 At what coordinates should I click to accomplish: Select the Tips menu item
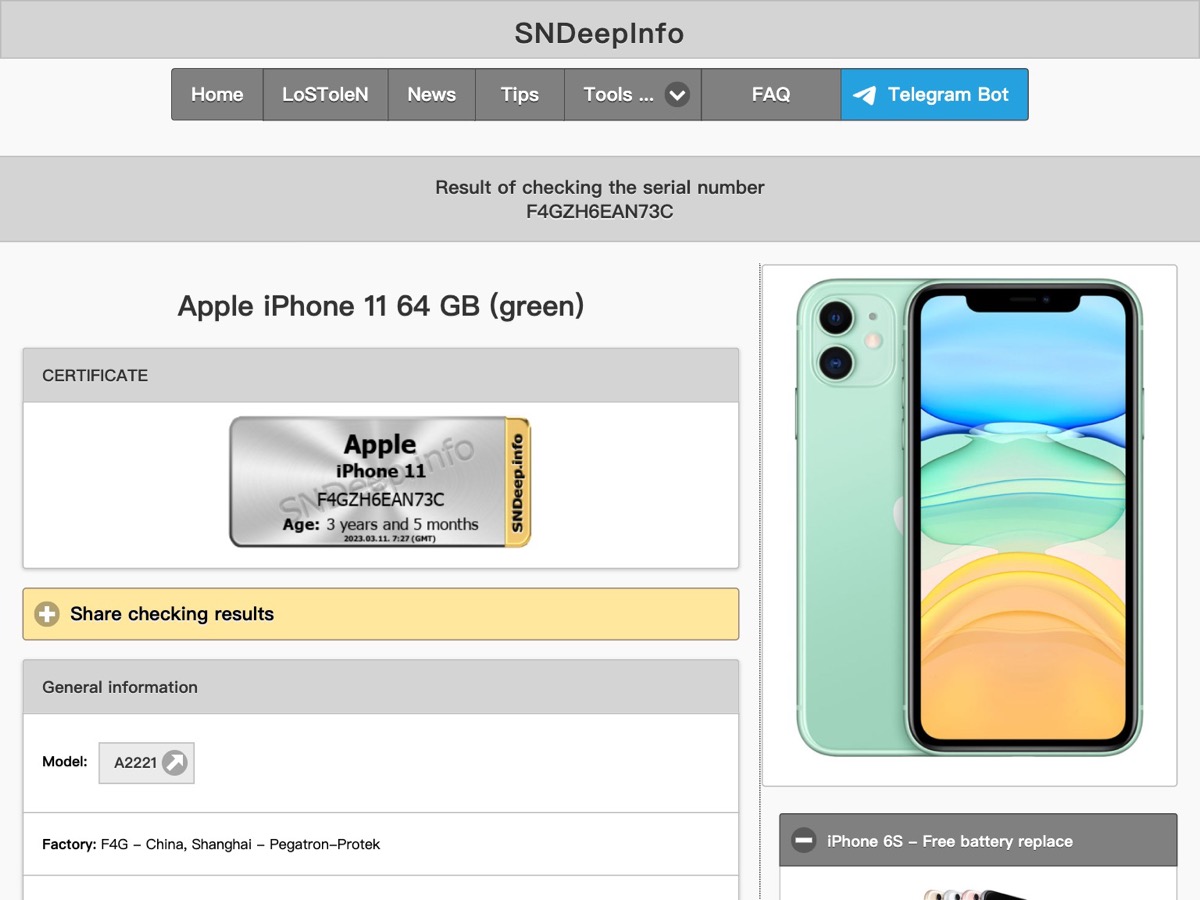click(520, 95)
